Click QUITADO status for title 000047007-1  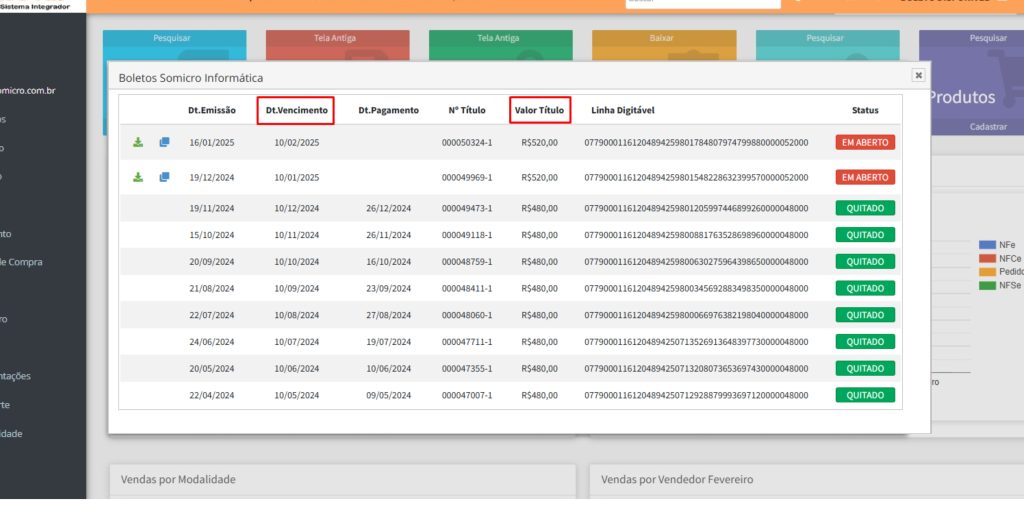pyautogui.click(x=865, y=395)
